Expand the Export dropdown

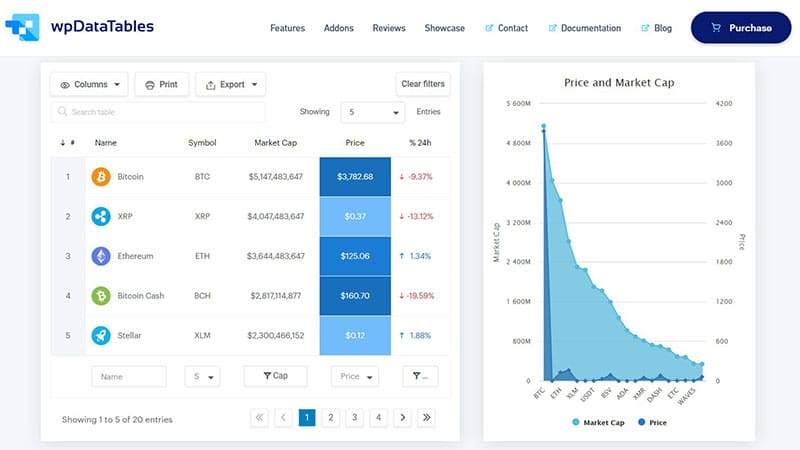[230, 85]
